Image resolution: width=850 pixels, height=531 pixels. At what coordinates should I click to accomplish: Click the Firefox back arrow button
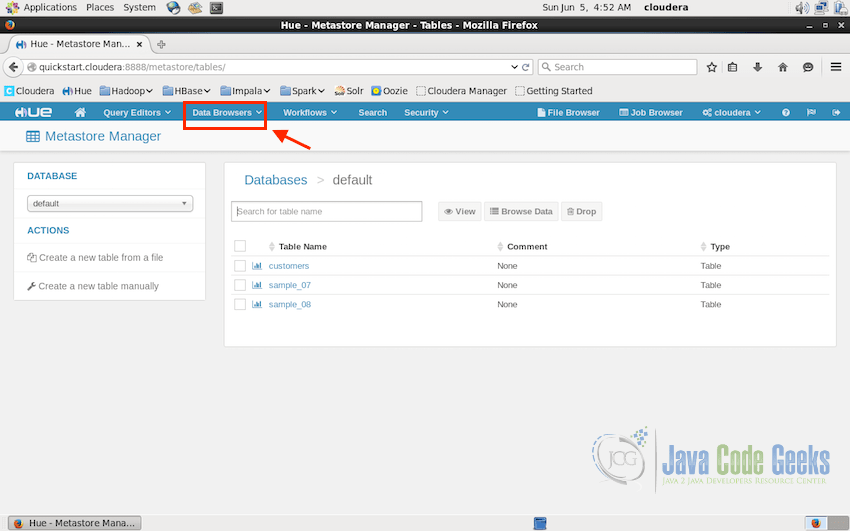pyautogui.click(x=14, y=67)
